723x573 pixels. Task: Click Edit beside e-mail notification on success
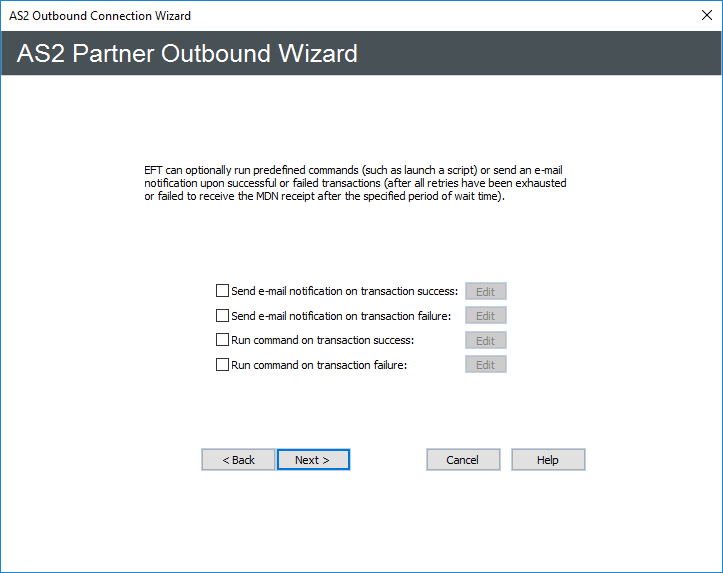tap(485, 291)
